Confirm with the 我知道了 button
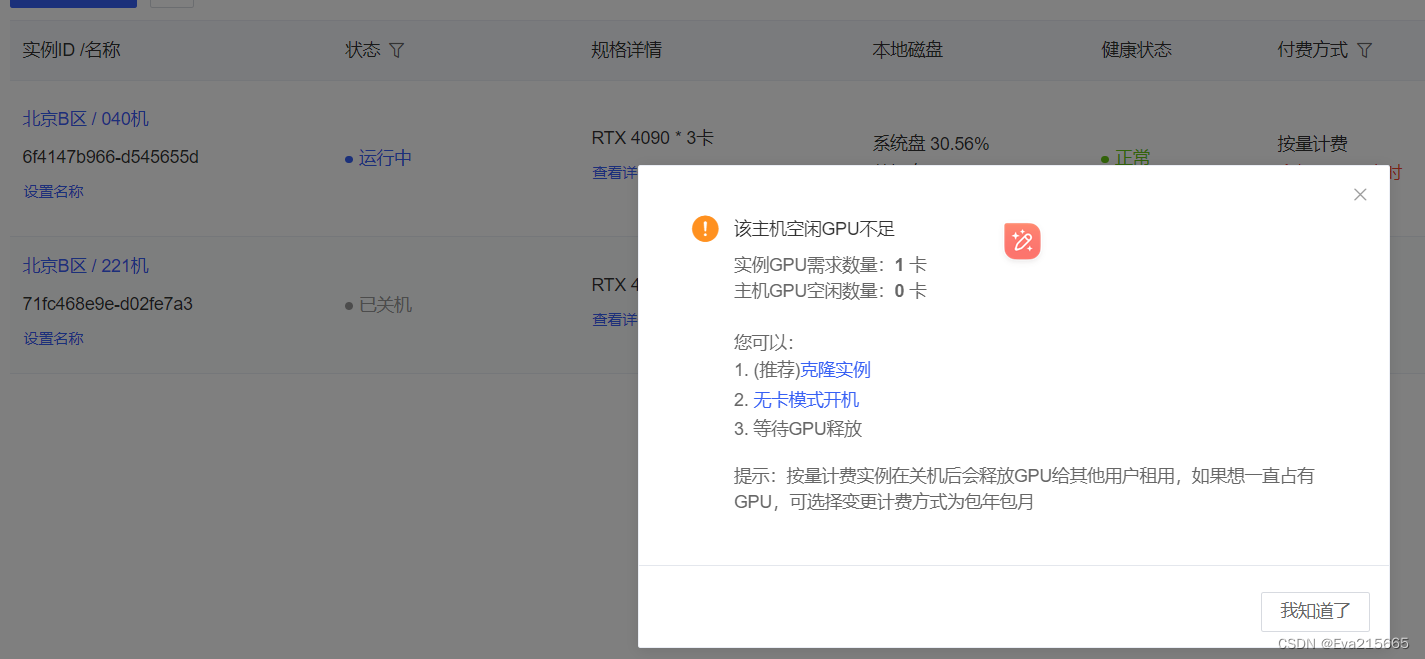This screenshot has height=659, width=1425. click(x=1315, y=611)
